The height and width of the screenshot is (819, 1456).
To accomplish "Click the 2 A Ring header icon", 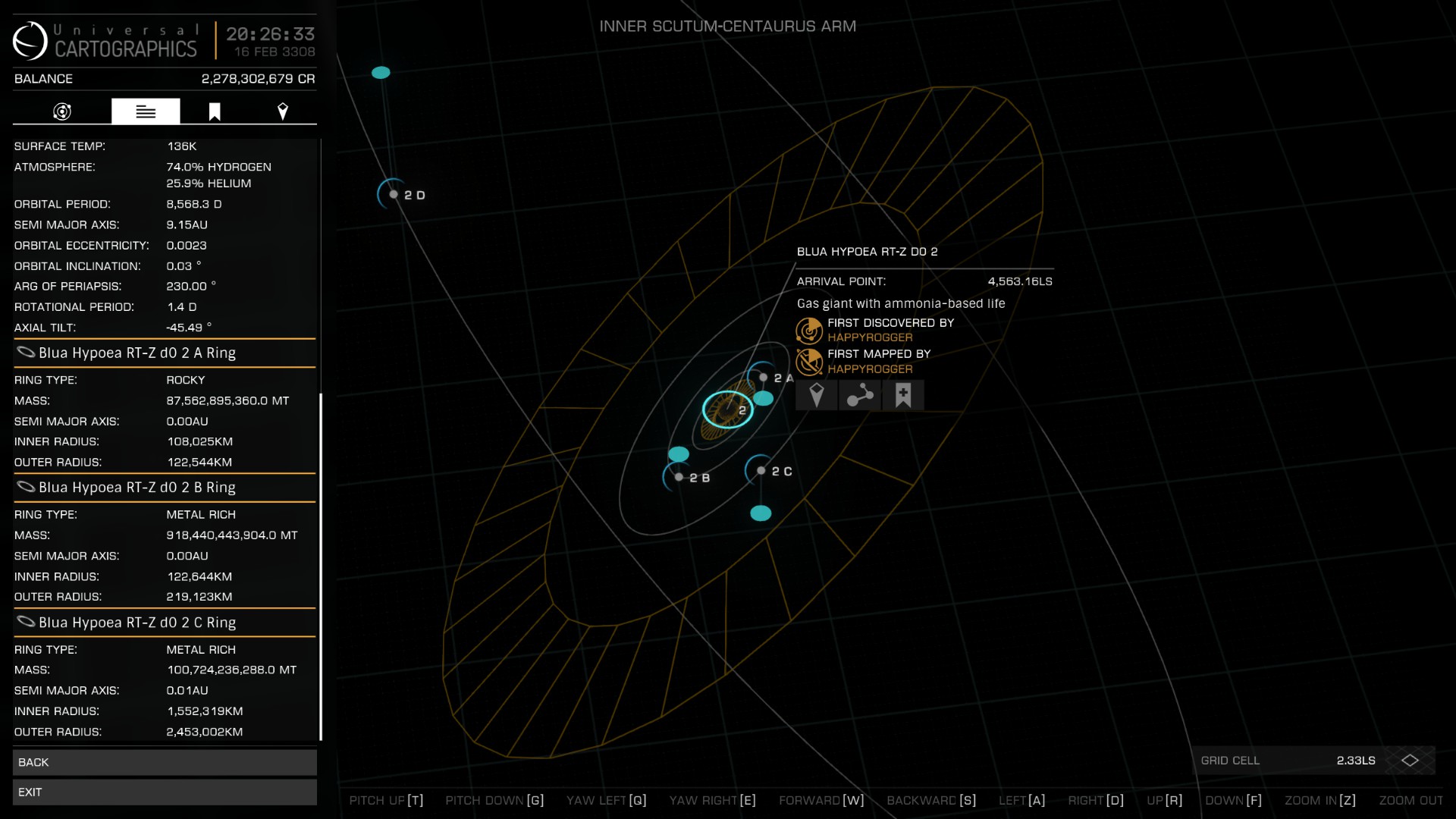I will click(26, 352).
